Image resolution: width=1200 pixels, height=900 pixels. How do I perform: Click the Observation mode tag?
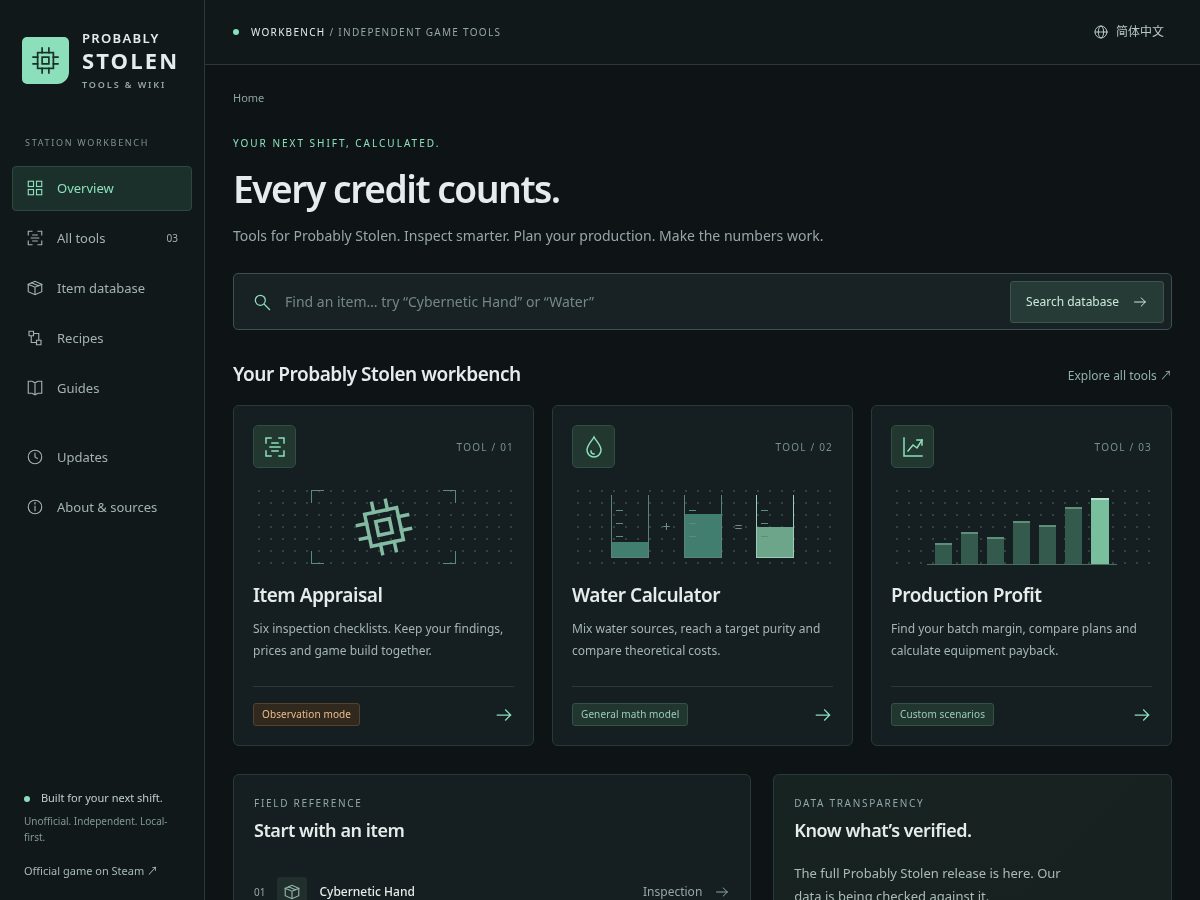coord(306,714)
